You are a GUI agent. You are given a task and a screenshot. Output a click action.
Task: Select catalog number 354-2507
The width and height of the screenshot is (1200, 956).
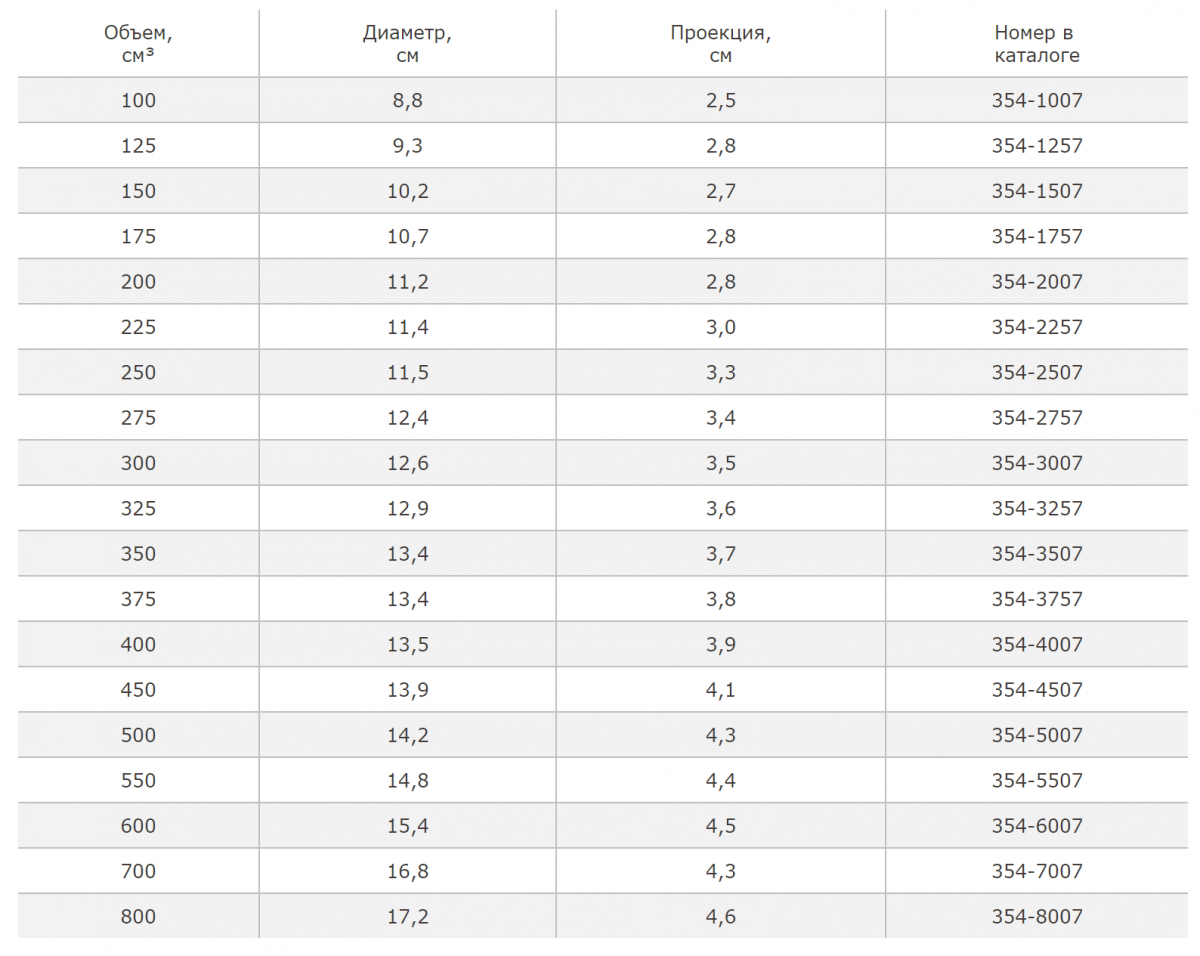tap(1037, 372)
